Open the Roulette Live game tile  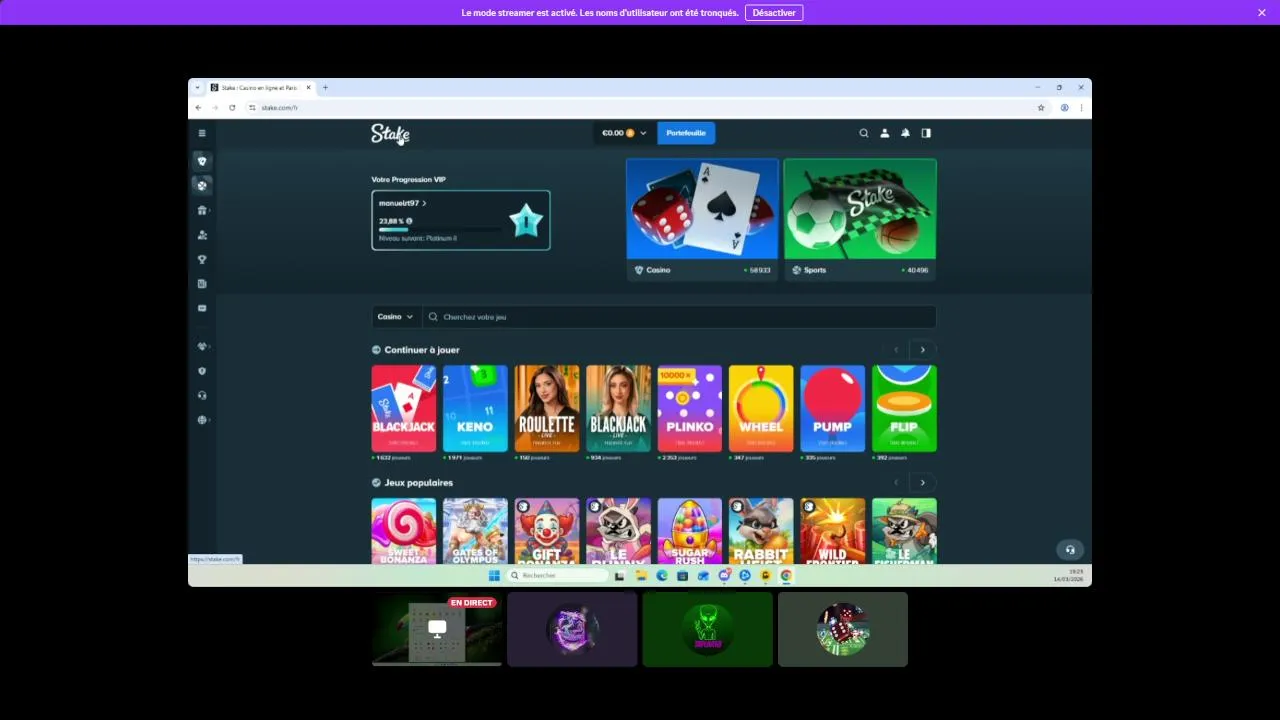pyautogui.click(x=547, y=408)
